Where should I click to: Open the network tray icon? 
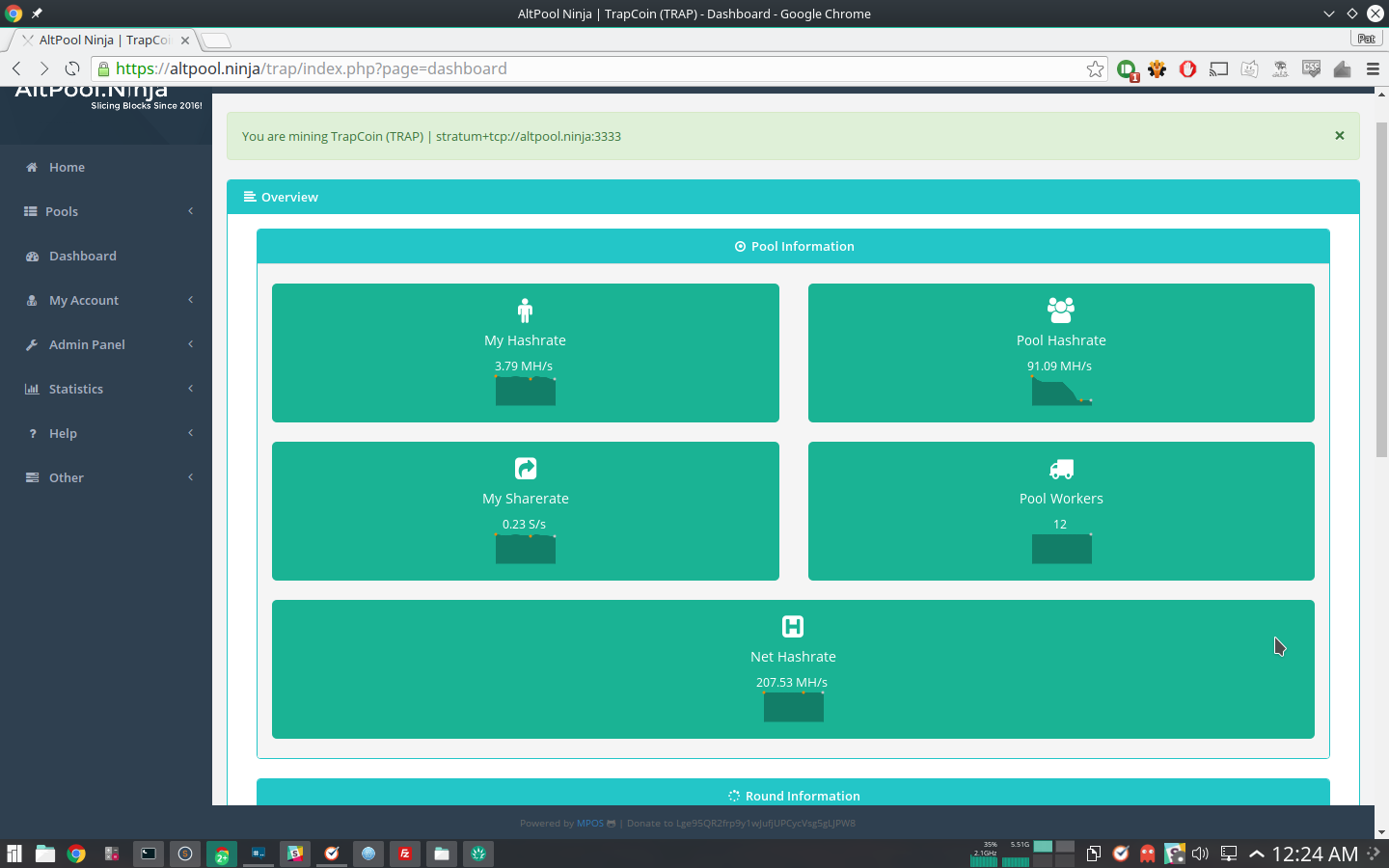(x=1229, y=854)
